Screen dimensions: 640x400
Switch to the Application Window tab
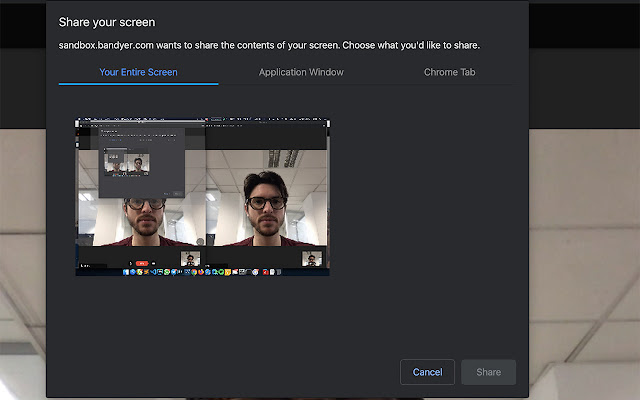coord(301,72)
